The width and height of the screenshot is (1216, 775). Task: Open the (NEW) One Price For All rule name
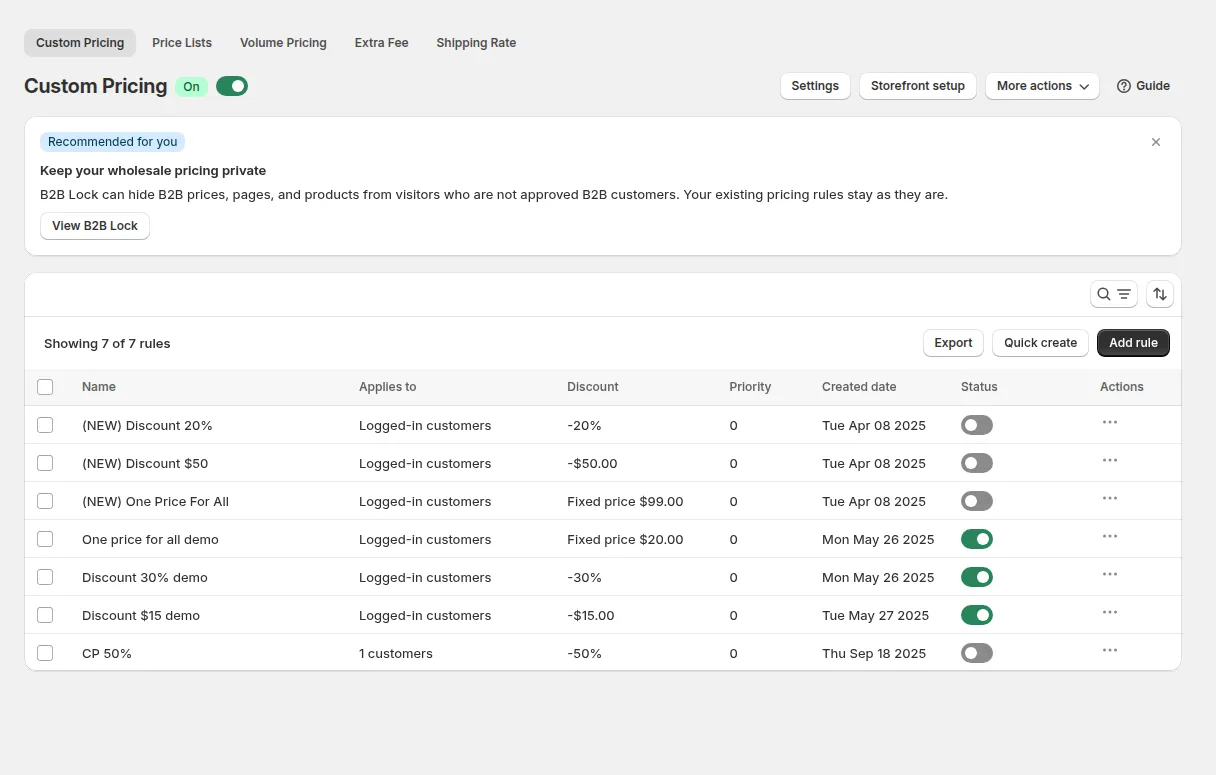[x=155, y=501]
